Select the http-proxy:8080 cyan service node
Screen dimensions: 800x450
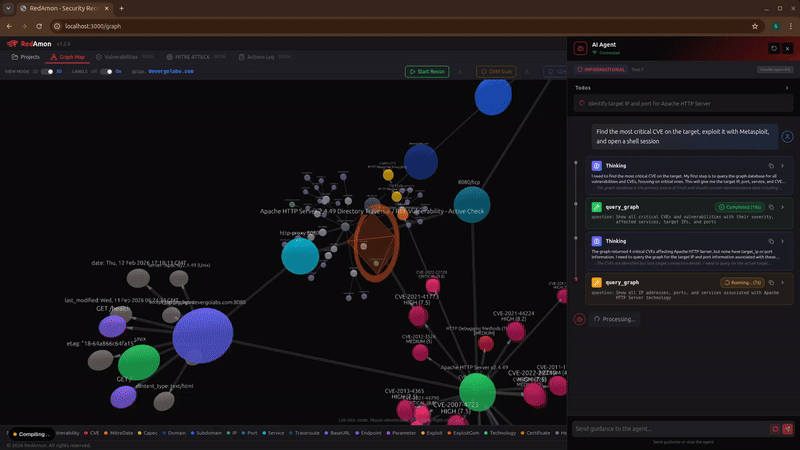[x=300, y=256]
